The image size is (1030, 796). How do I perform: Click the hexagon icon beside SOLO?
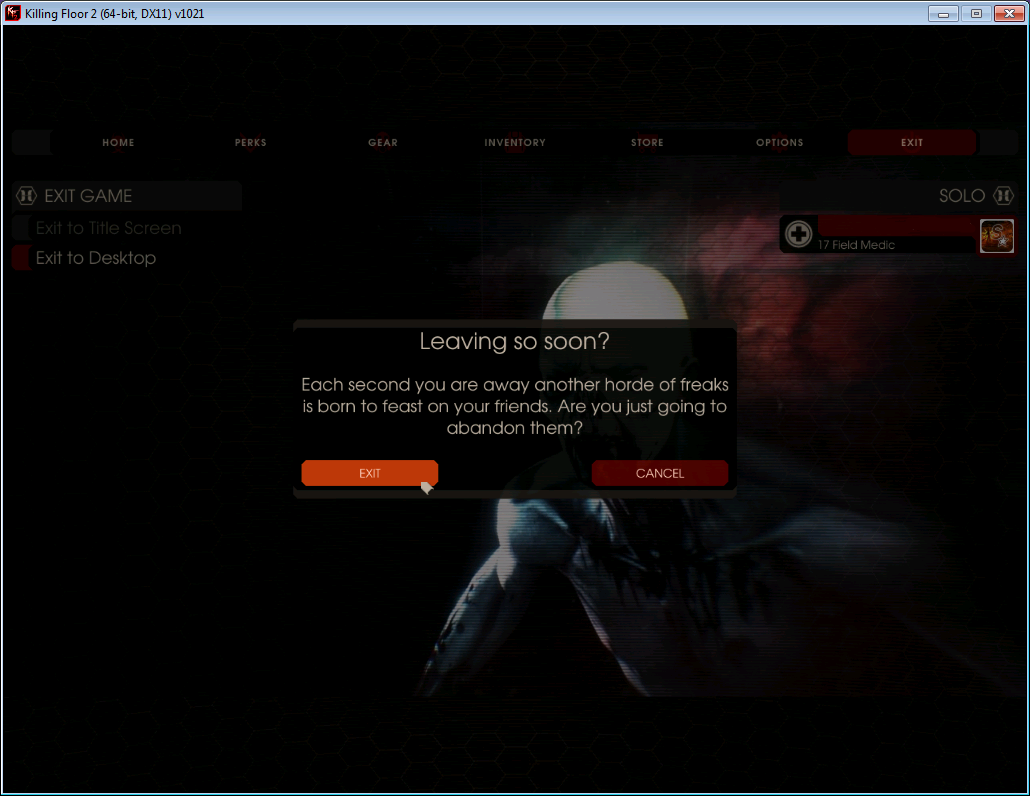coord(1003,196)
